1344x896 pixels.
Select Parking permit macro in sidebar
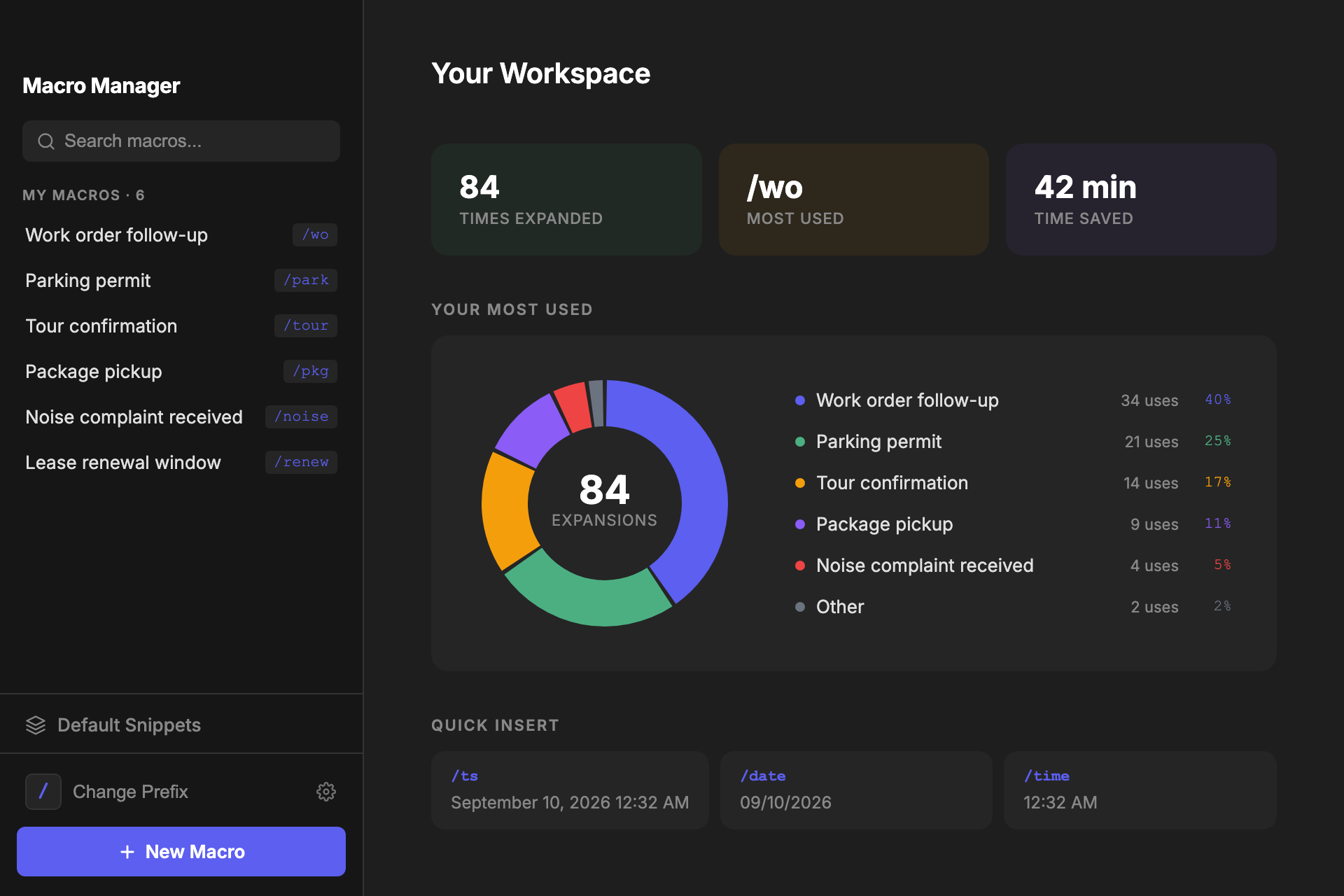click(181, 281)
